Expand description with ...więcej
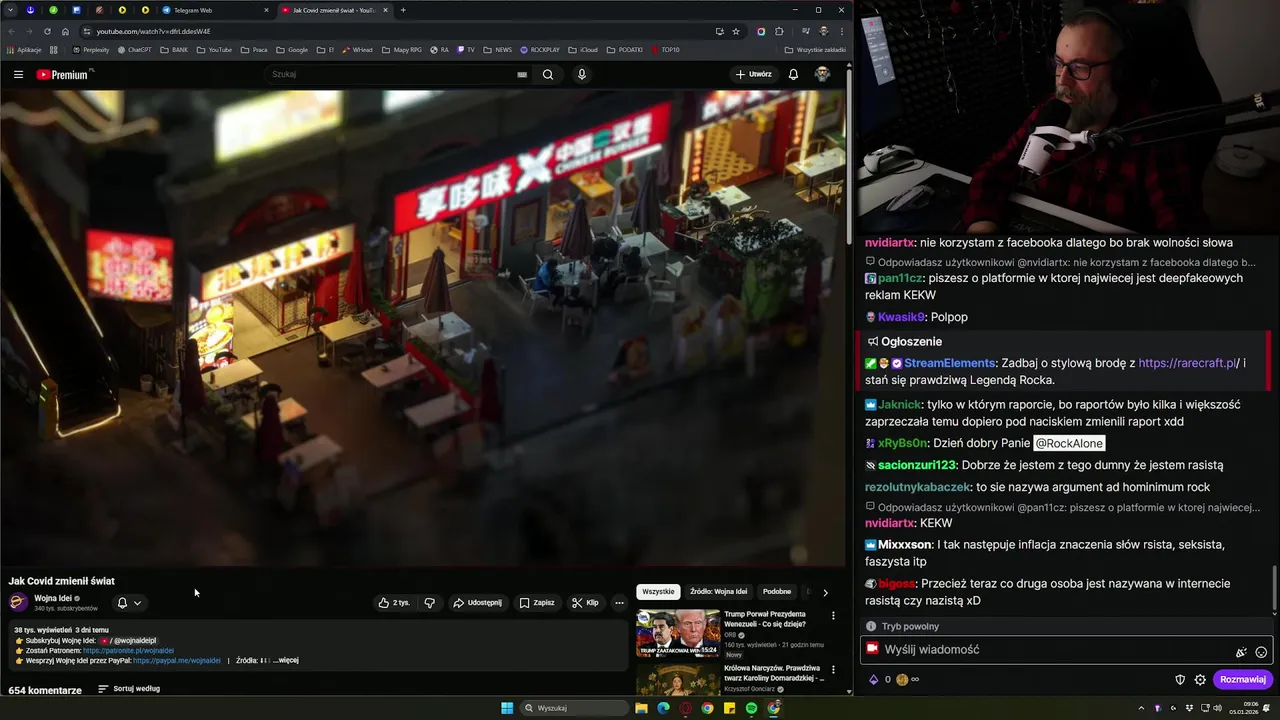This screenshot has height=720, width=1280. (286, 660)
